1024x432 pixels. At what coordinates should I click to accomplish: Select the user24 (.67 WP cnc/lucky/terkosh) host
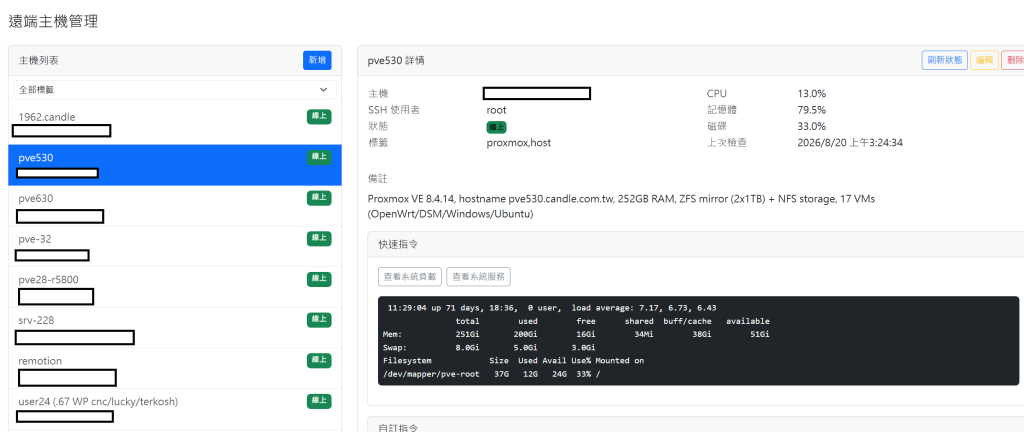point(174,409)
